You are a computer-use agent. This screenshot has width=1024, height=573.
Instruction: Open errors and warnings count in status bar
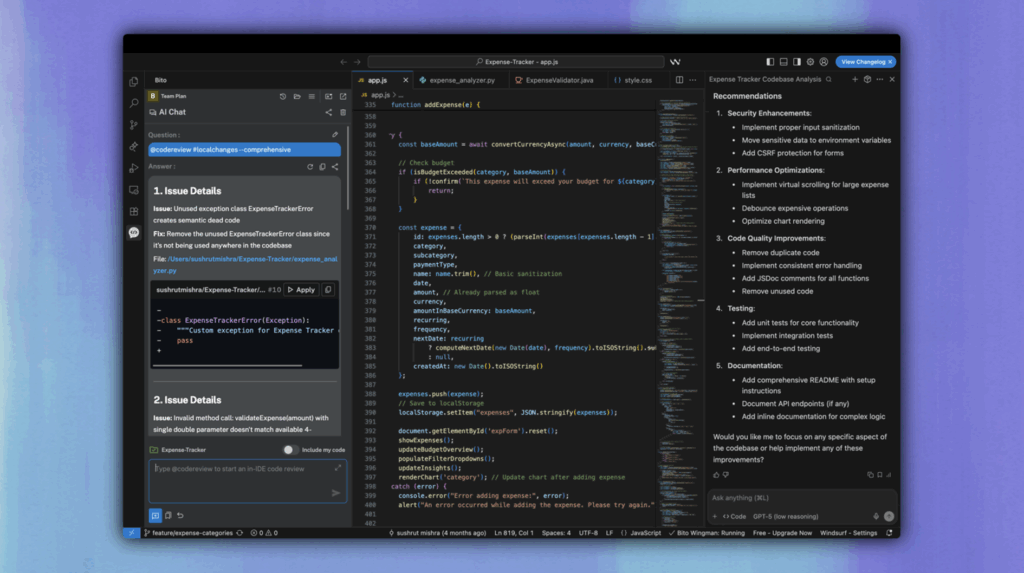tap(264, 533)
